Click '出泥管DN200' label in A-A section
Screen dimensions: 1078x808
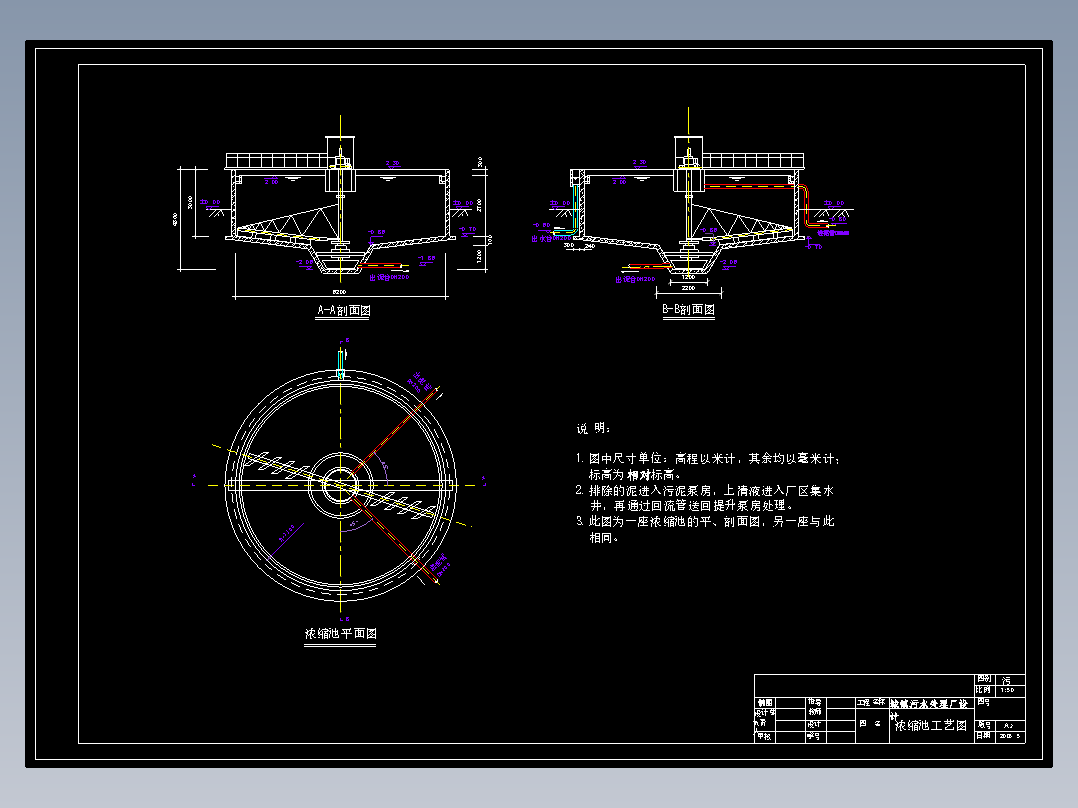click(389, 278)
